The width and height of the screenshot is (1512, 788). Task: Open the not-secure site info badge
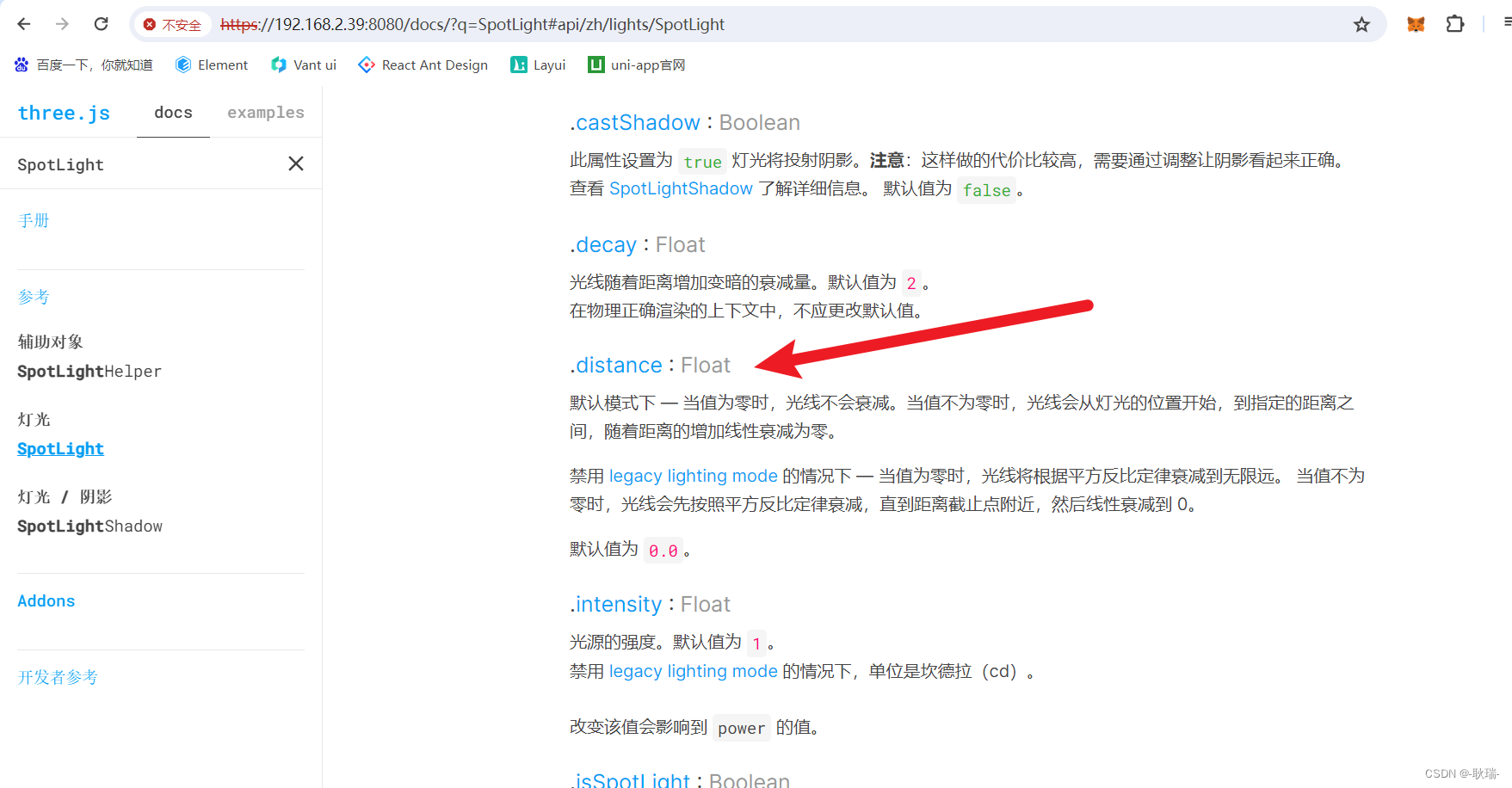[172, 25]
